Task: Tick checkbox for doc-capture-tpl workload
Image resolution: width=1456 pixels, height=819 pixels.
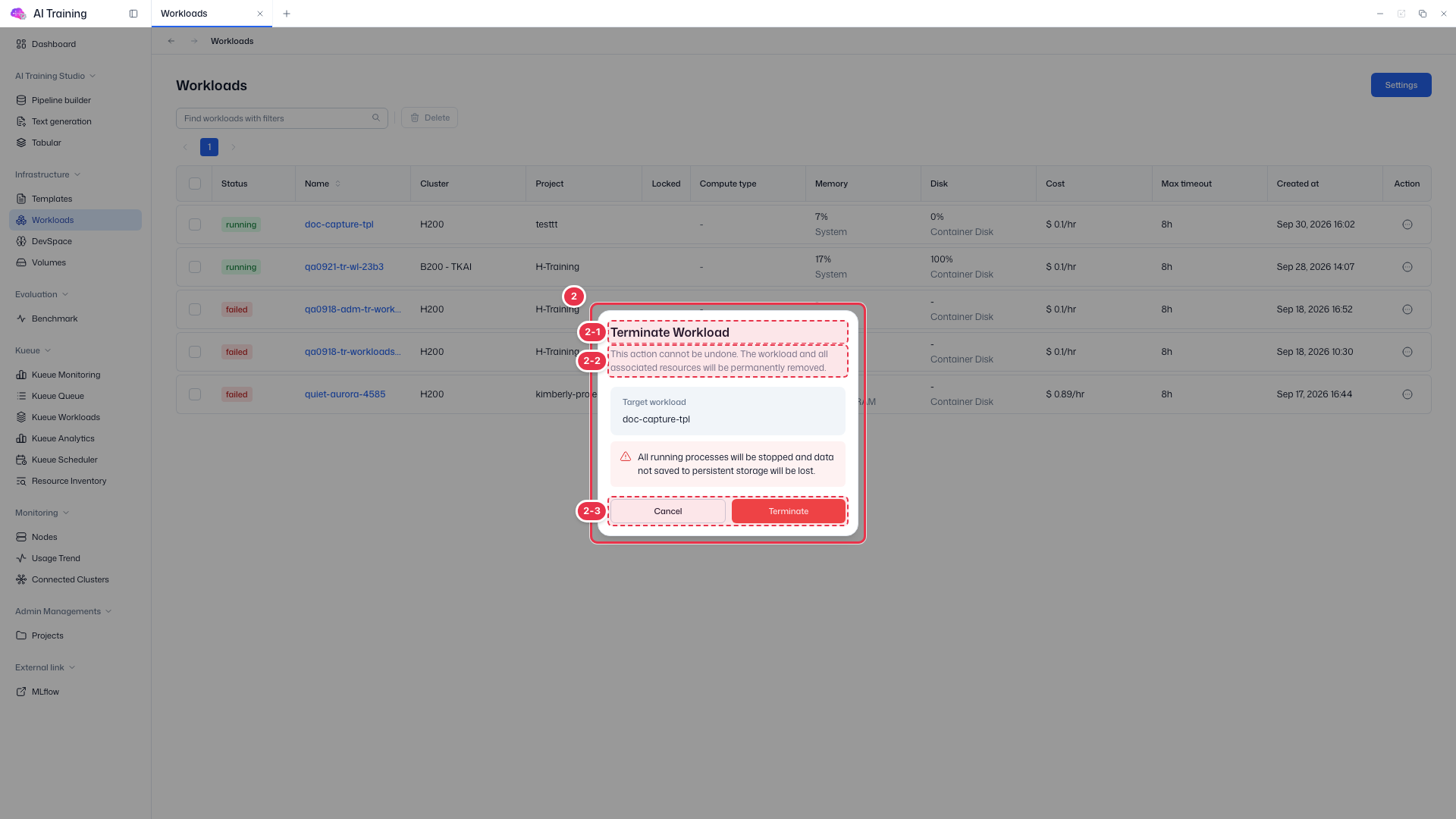Action: click(x=195, y=224)
